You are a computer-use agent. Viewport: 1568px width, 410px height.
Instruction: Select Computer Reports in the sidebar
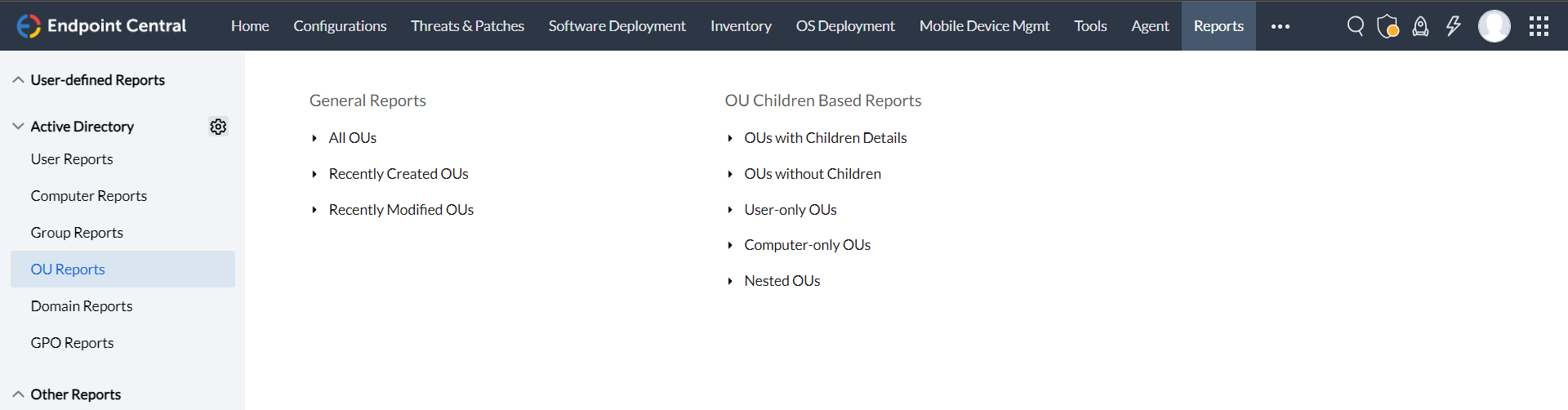click(x=89, y=196)
